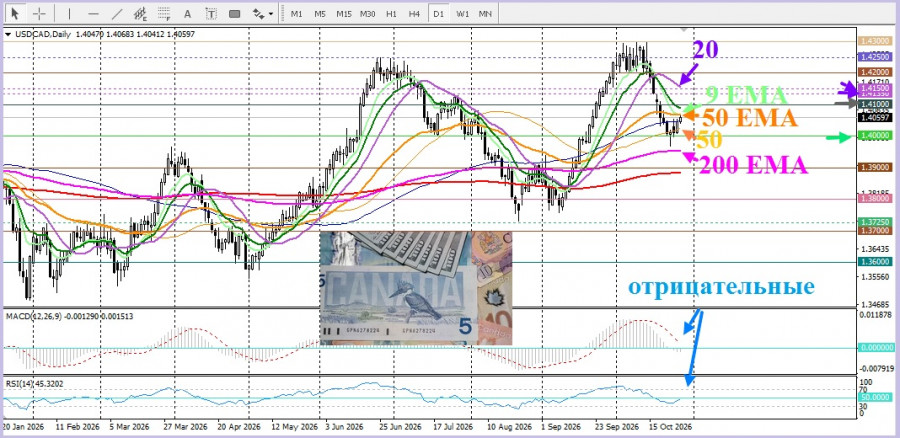Click the 15 Oct 2026 date label
The height and width of the screenshot is (438, 900).
click(670, 428)
